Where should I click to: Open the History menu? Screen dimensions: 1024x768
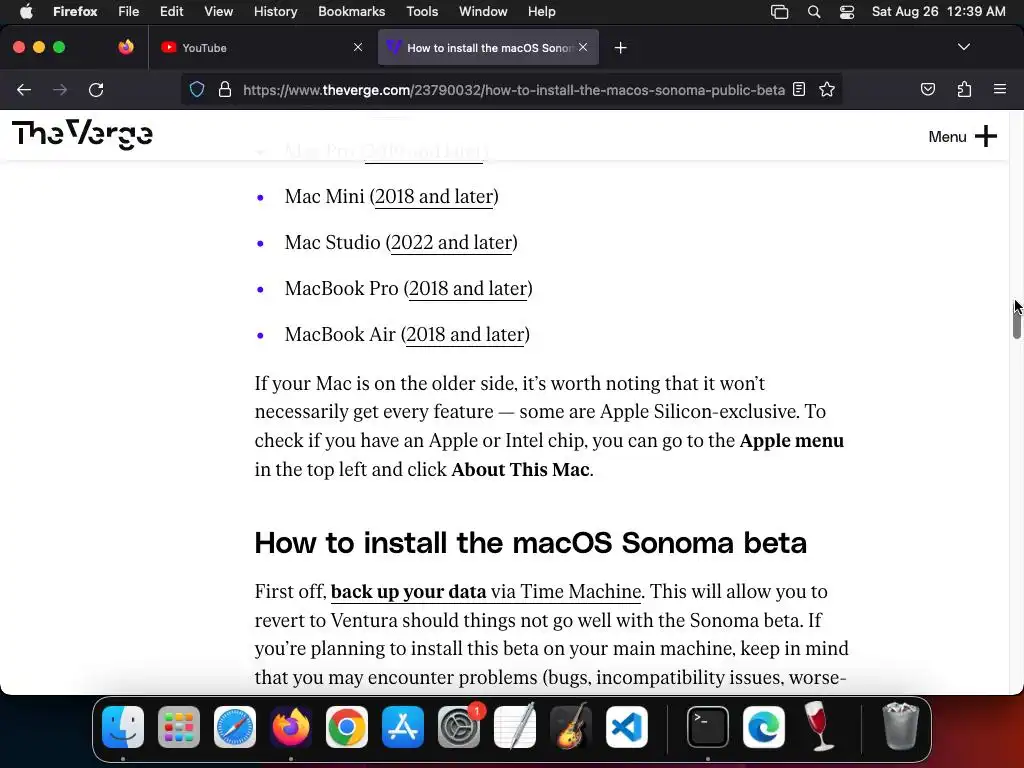tap(275, 11)
